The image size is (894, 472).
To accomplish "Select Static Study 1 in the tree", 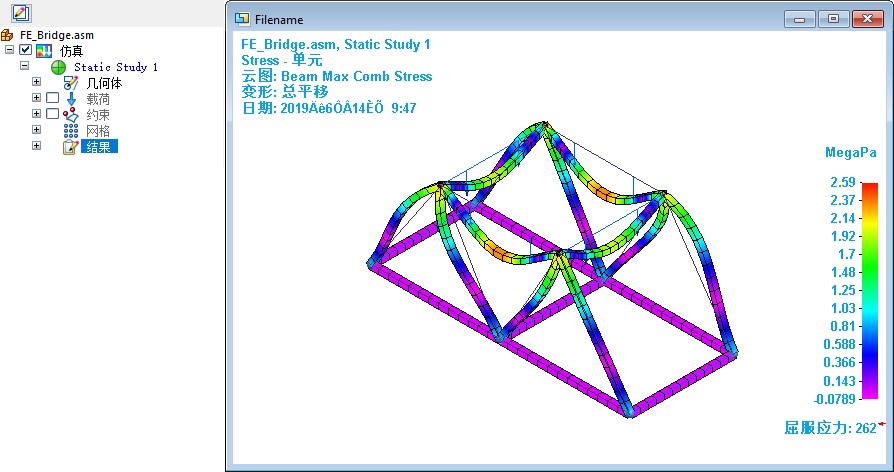I will 116,67.
